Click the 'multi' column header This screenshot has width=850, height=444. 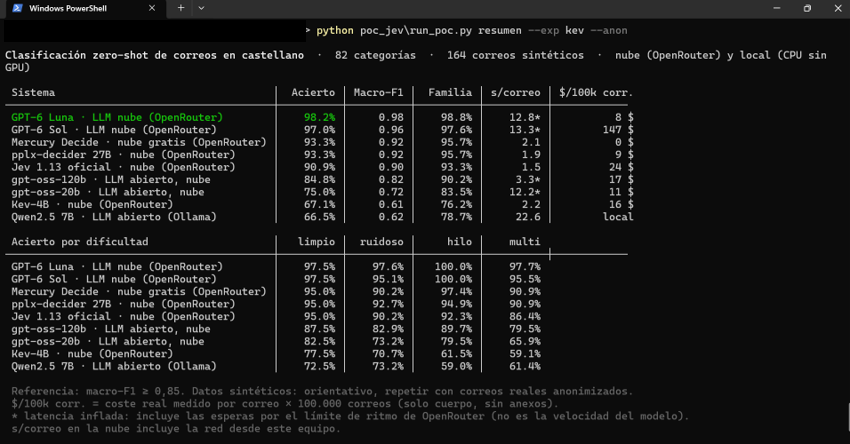coord(525,242)
